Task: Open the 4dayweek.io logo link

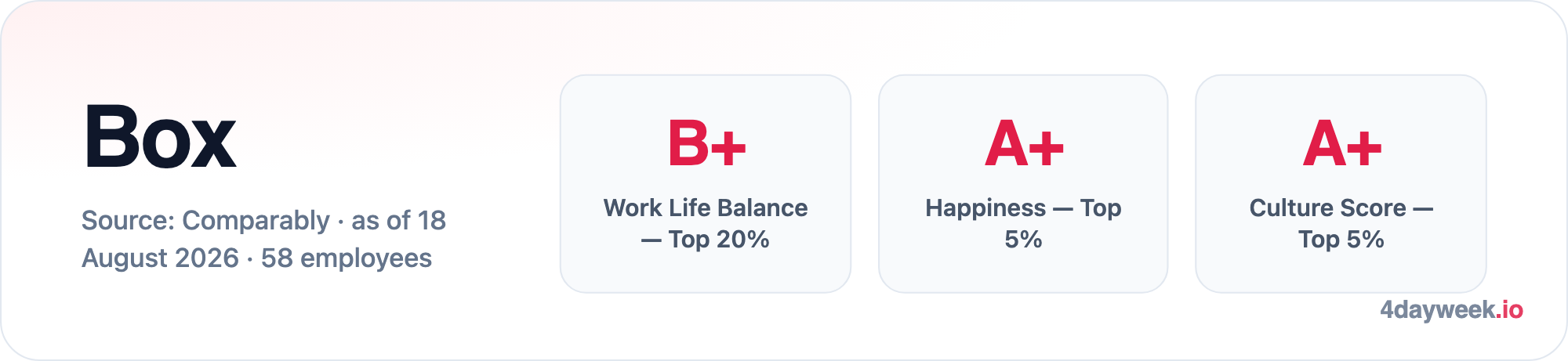Action: 1451,310
